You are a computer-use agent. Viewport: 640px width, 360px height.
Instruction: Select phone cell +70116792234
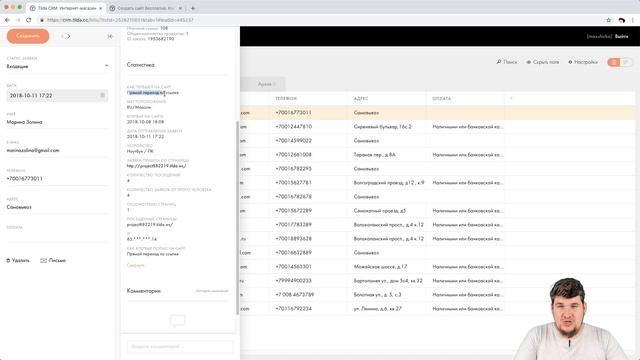293,309
